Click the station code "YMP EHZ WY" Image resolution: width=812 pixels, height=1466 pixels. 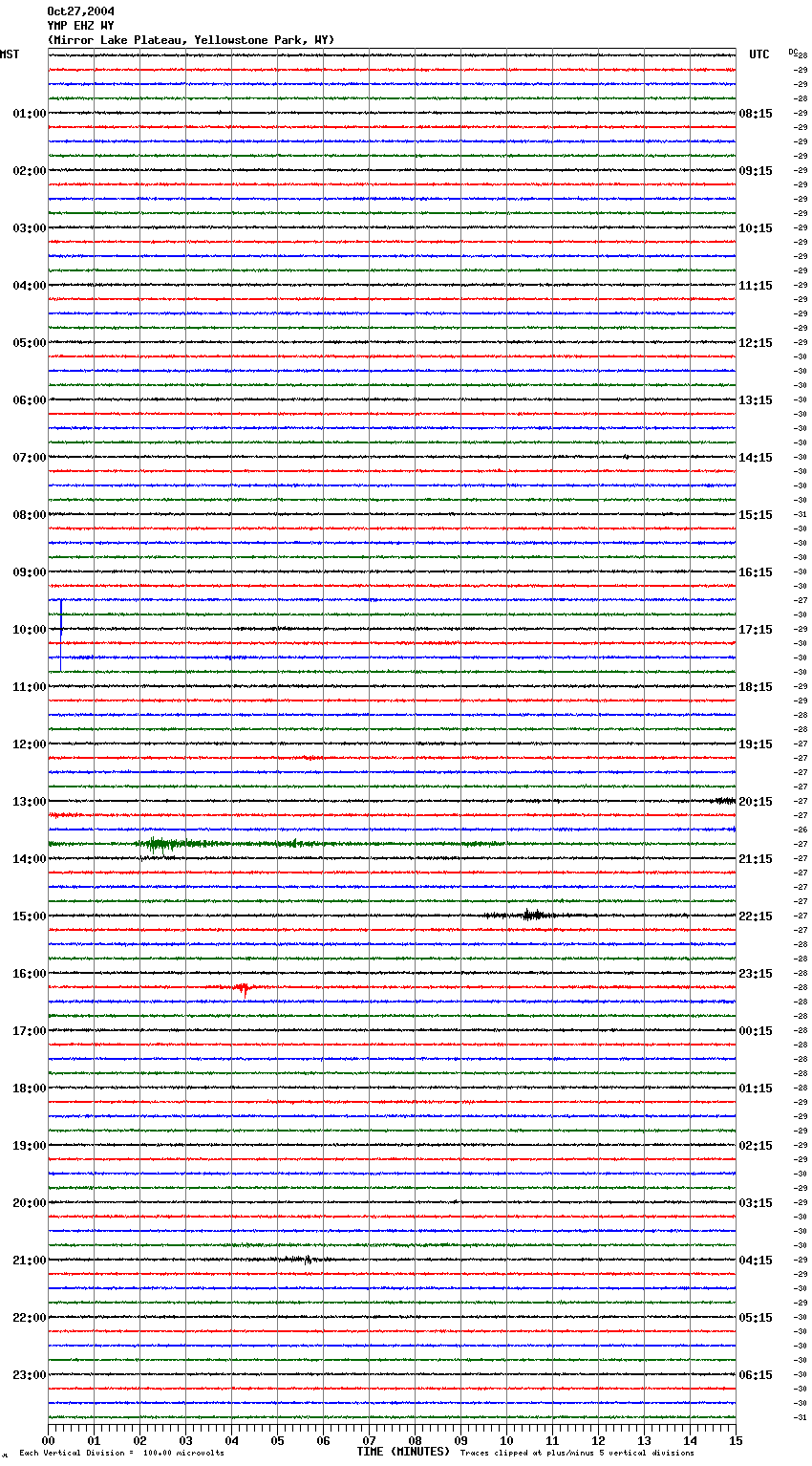click(80, 26)
